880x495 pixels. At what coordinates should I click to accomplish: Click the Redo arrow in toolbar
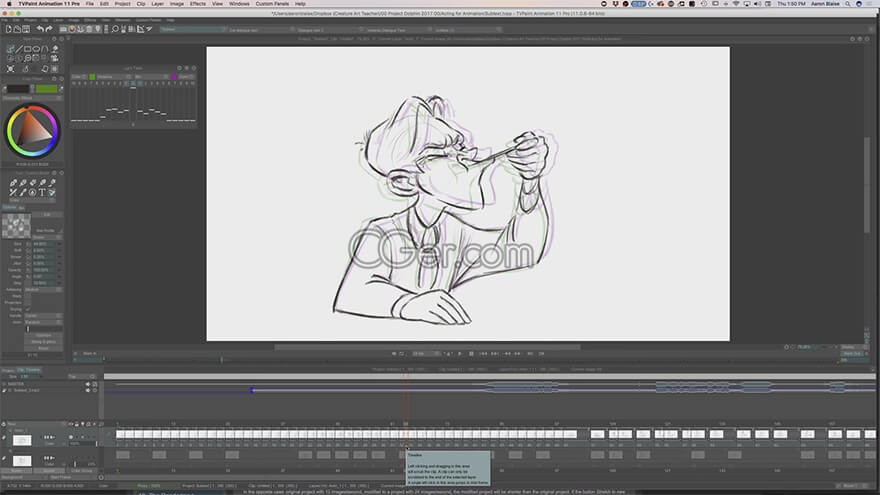[x=49, y=29]
